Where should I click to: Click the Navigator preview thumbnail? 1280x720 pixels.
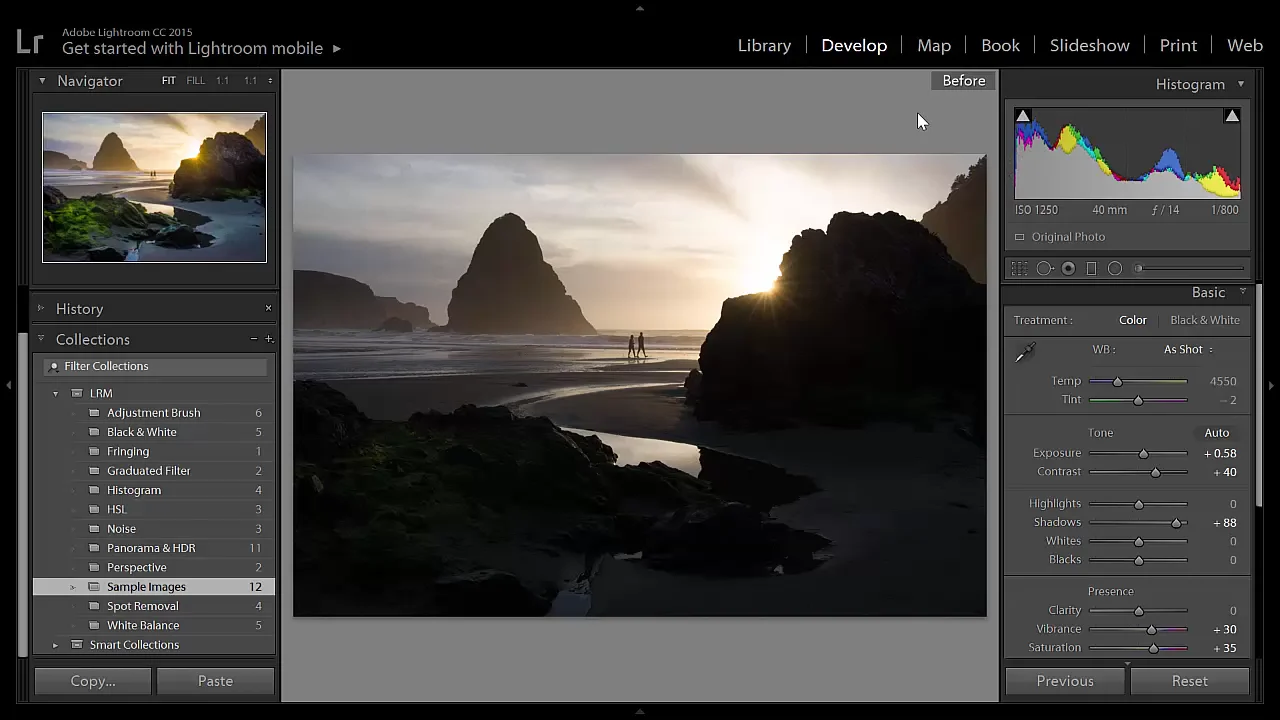point(154,187)
